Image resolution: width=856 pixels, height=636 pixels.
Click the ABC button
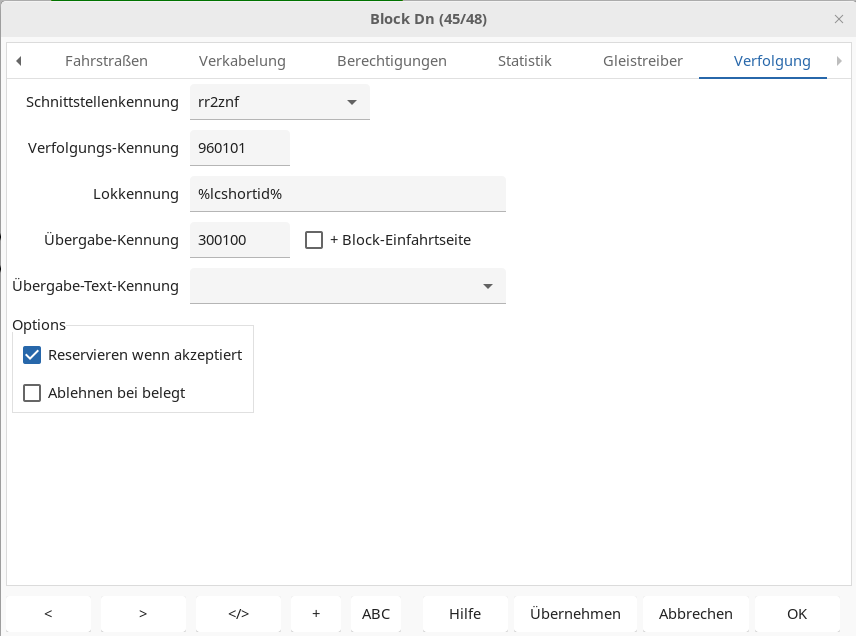tap(376, 614)
